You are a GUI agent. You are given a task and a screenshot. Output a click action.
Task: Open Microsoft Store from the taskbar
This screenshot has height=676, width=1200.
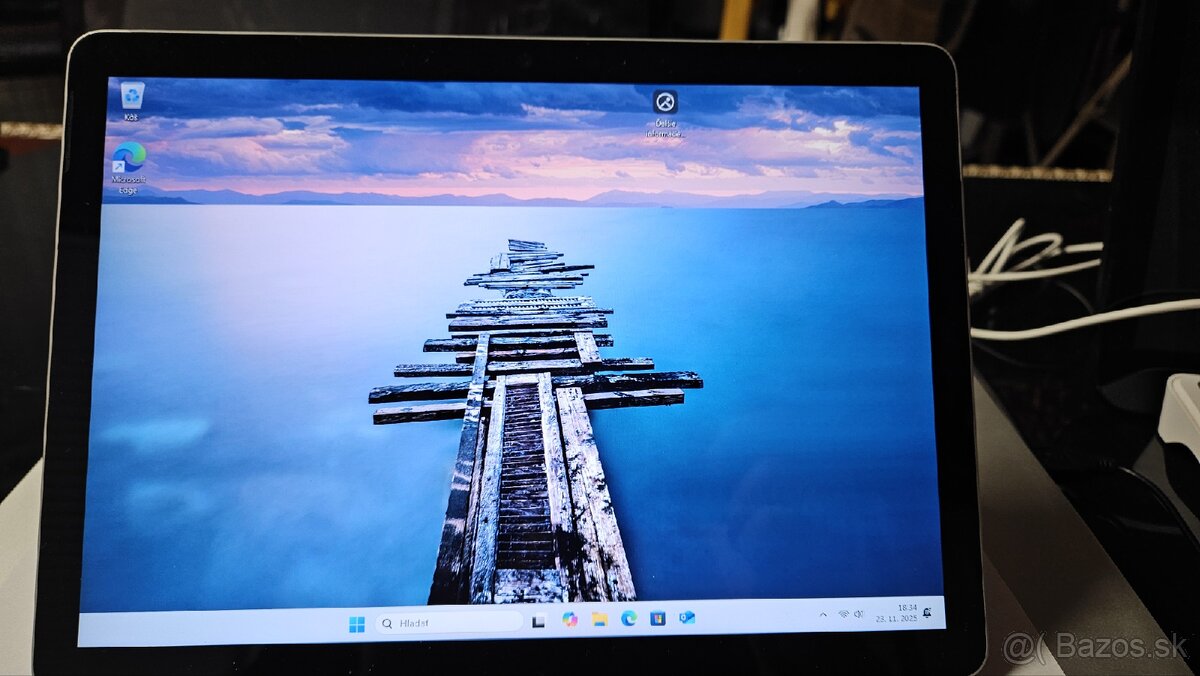click(x=658, y=618)
